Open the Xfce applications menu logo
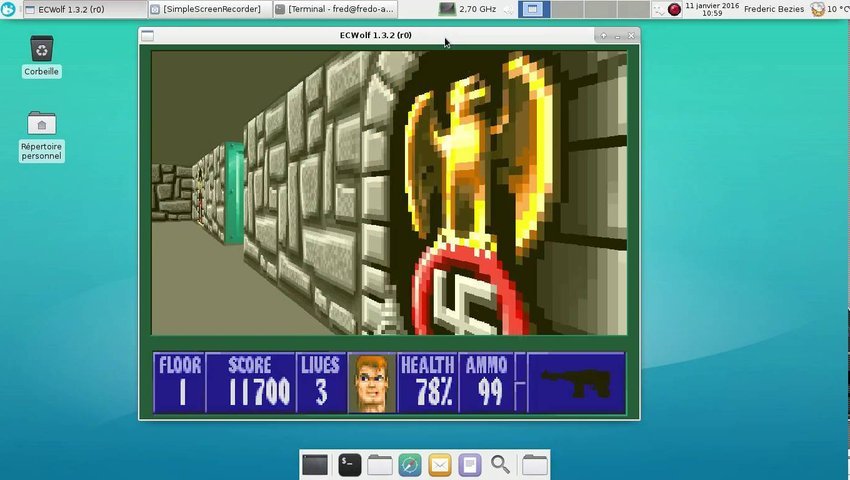Image resolution: width=850 pixels, height=480 pixels. [8, 9]
